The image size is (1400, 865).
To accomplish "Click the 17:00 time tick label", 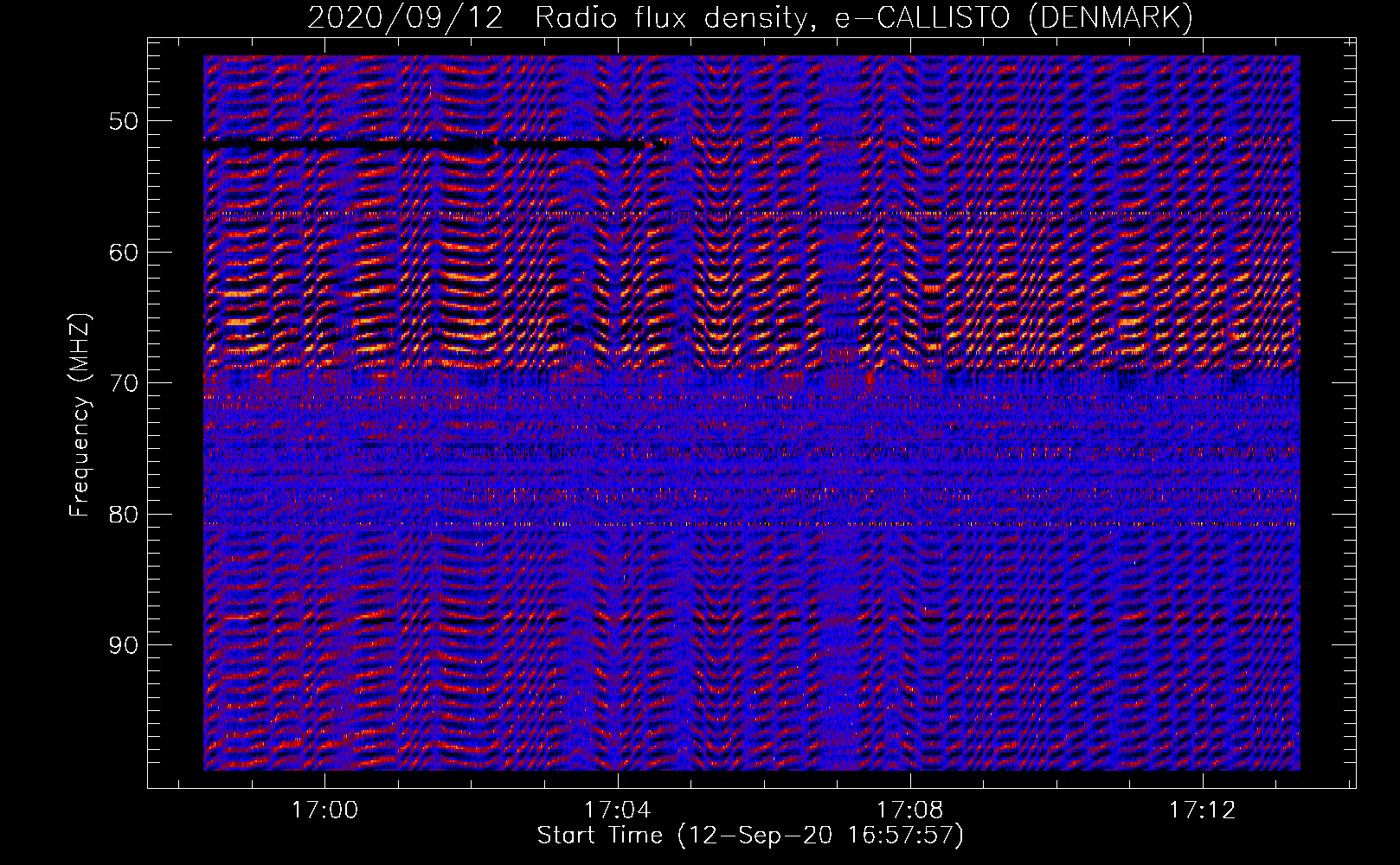I will [x=324, y=811].
